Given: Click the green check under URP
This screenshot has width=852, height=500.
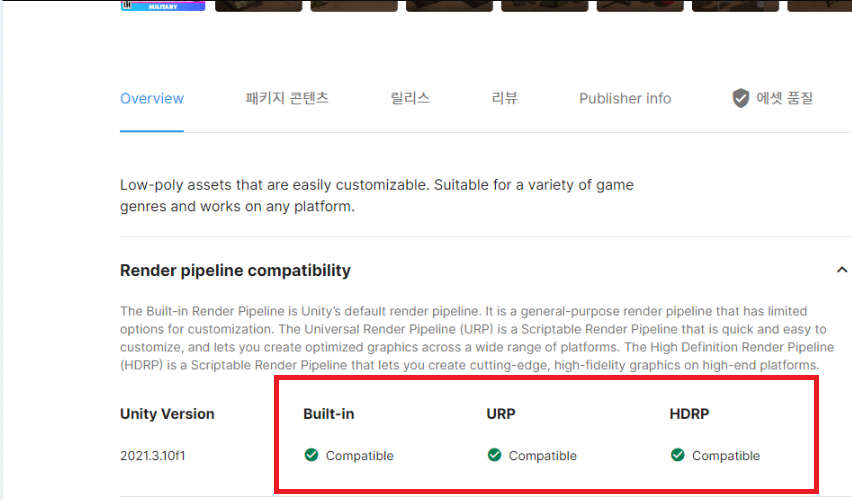Looking at the screenshot, I should click(x=494, y=455).
